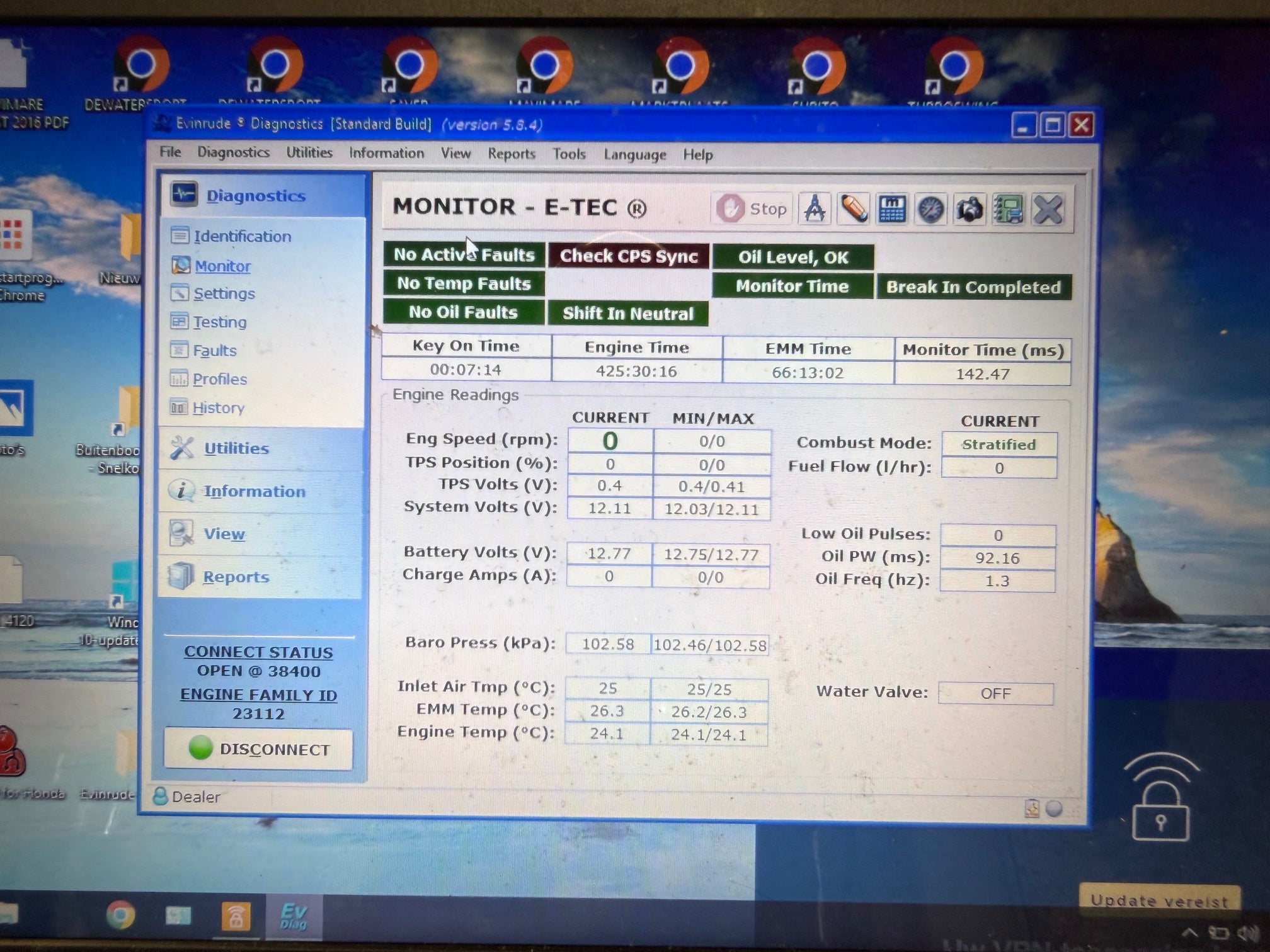The height and width of the screenshot is (952, 1270).
Task: Open the Language menu
Action: (x=634, y=154)
